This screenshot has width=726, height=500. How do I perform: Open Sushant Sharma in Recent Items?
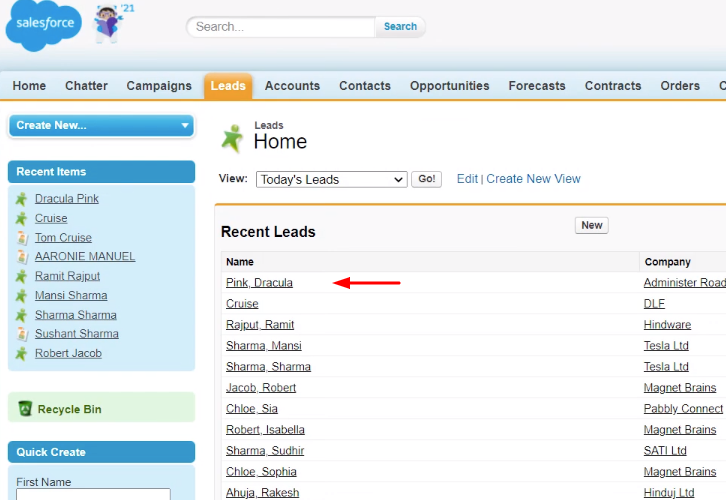pos(77,334)
